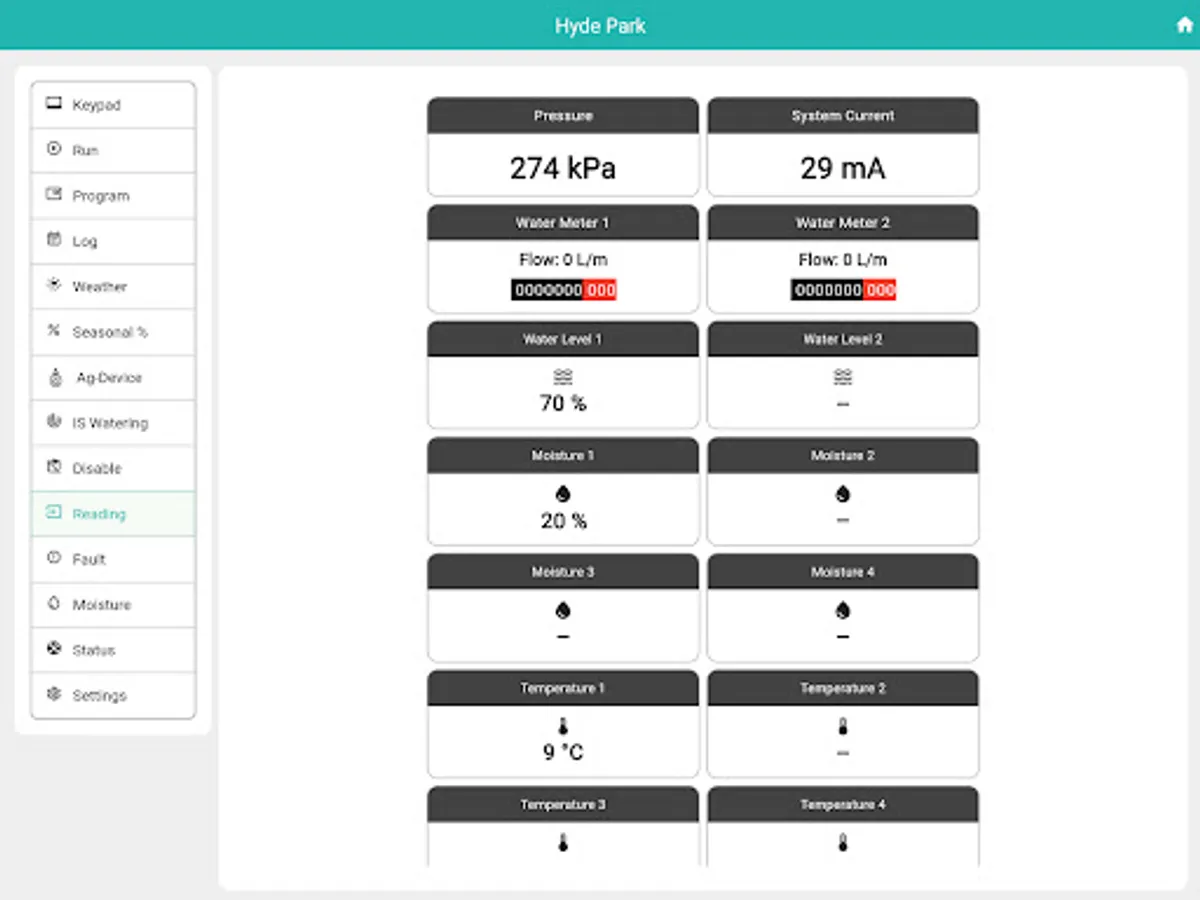Click the Disable icon in the sidebar
Screen dimensions: 1200x900
point(55,467)
